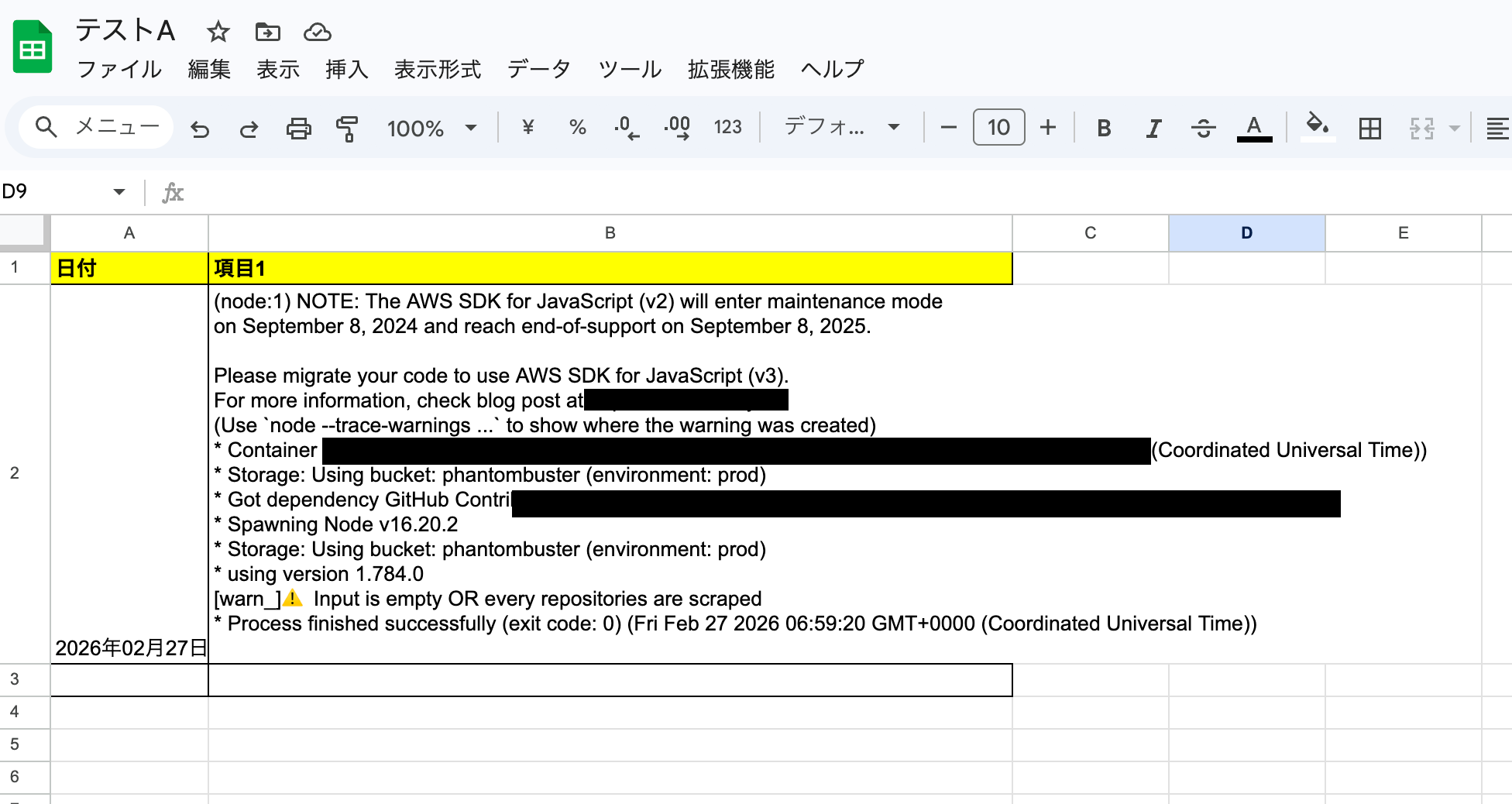The width and height of the screenshot is (1512, 804).
Task: Select column E header
Action: point(1404,233)
